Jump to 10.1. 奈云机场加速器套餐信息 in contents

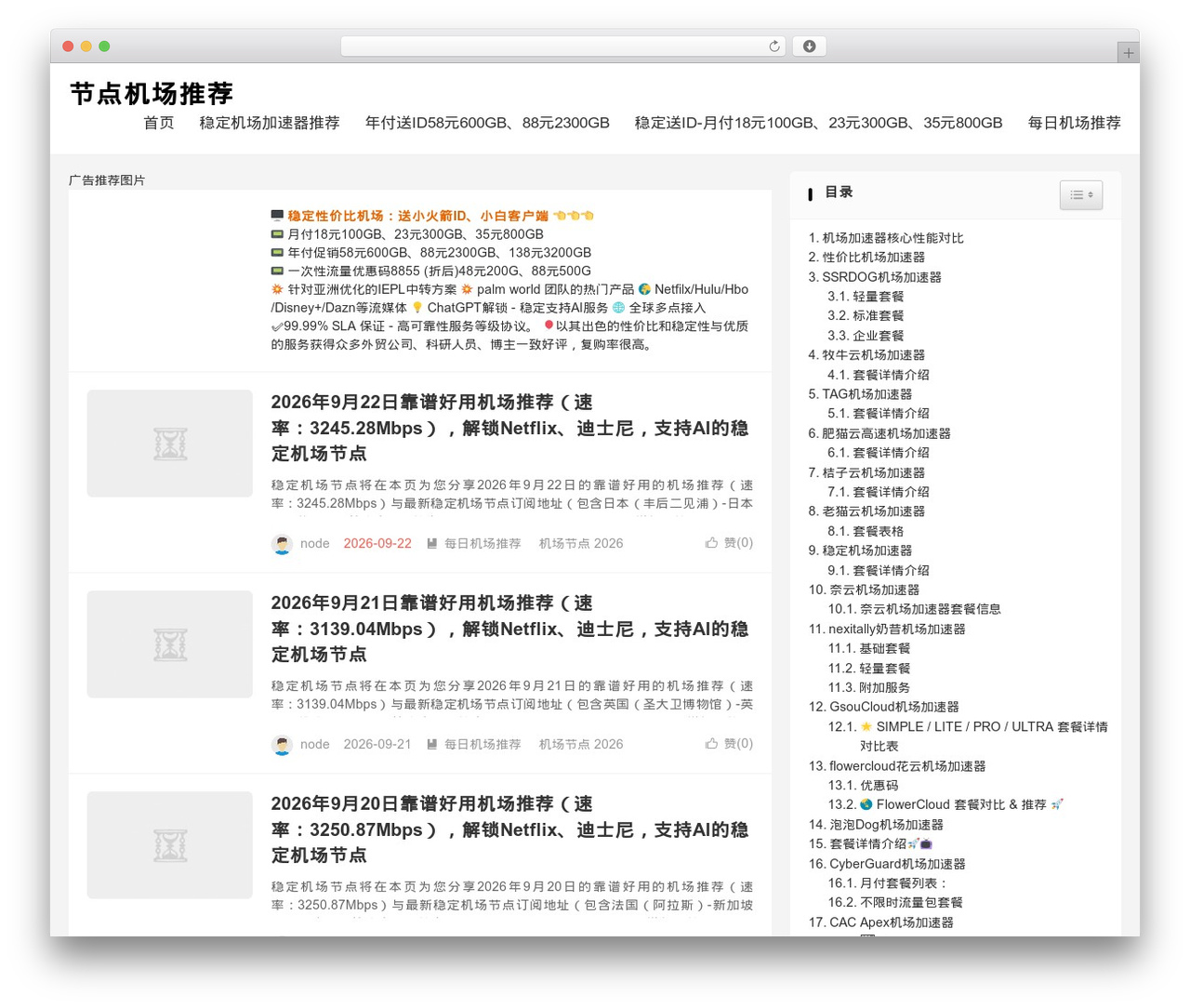(914, 609)
